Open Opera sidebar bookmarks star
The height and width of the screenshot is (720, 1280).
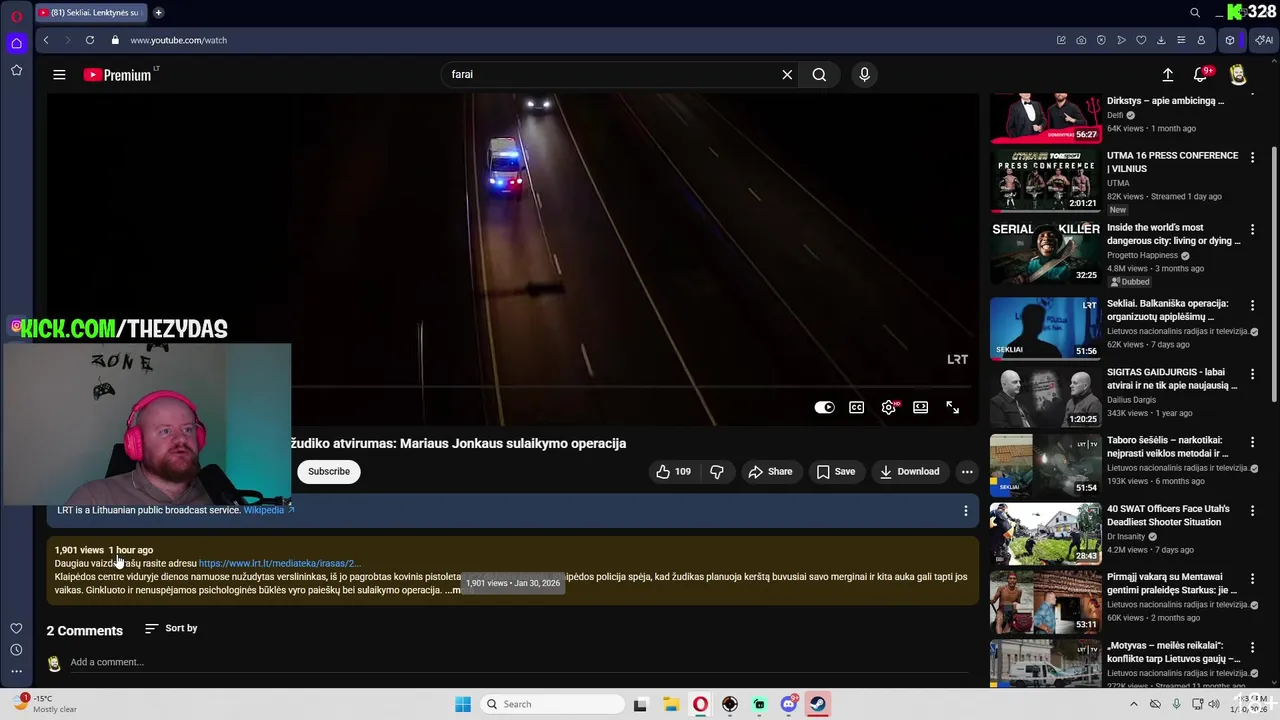(16, 70)
